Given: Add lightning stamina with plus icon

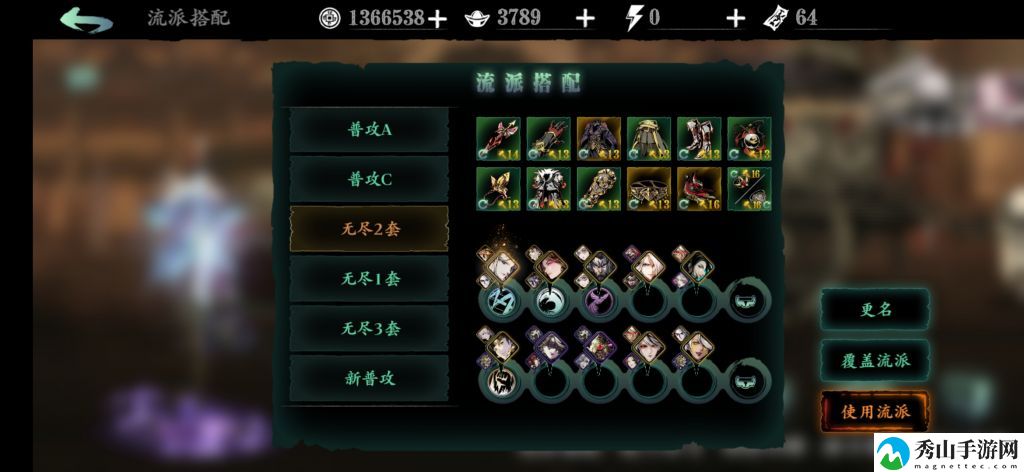Looking at the screenshot, I should 735,19.
